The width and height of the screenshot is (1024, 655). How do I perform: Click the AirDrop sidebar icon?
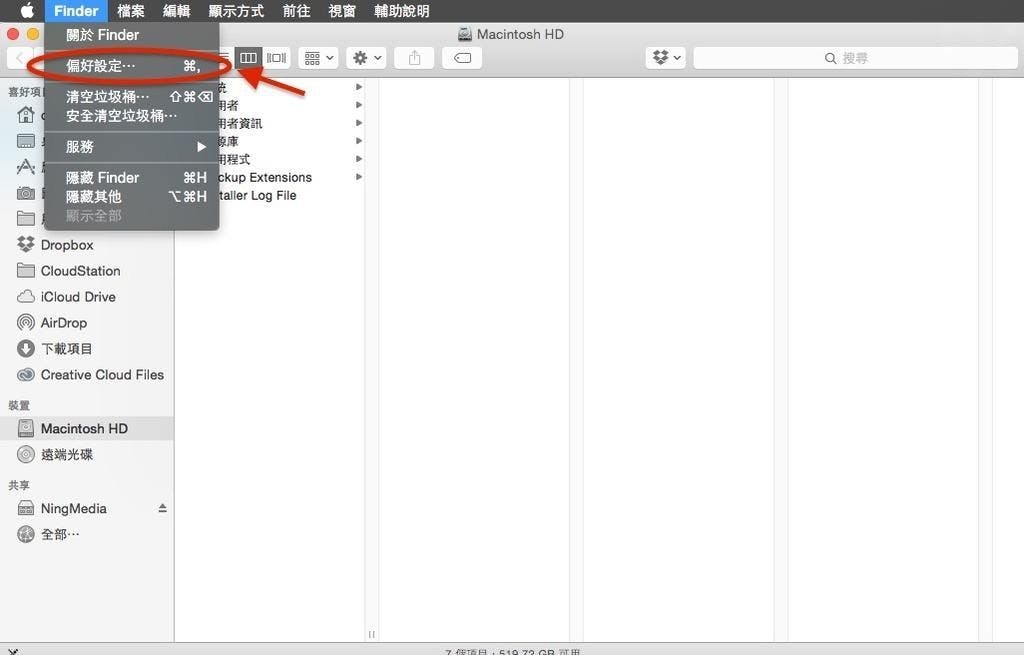[25, 323]
